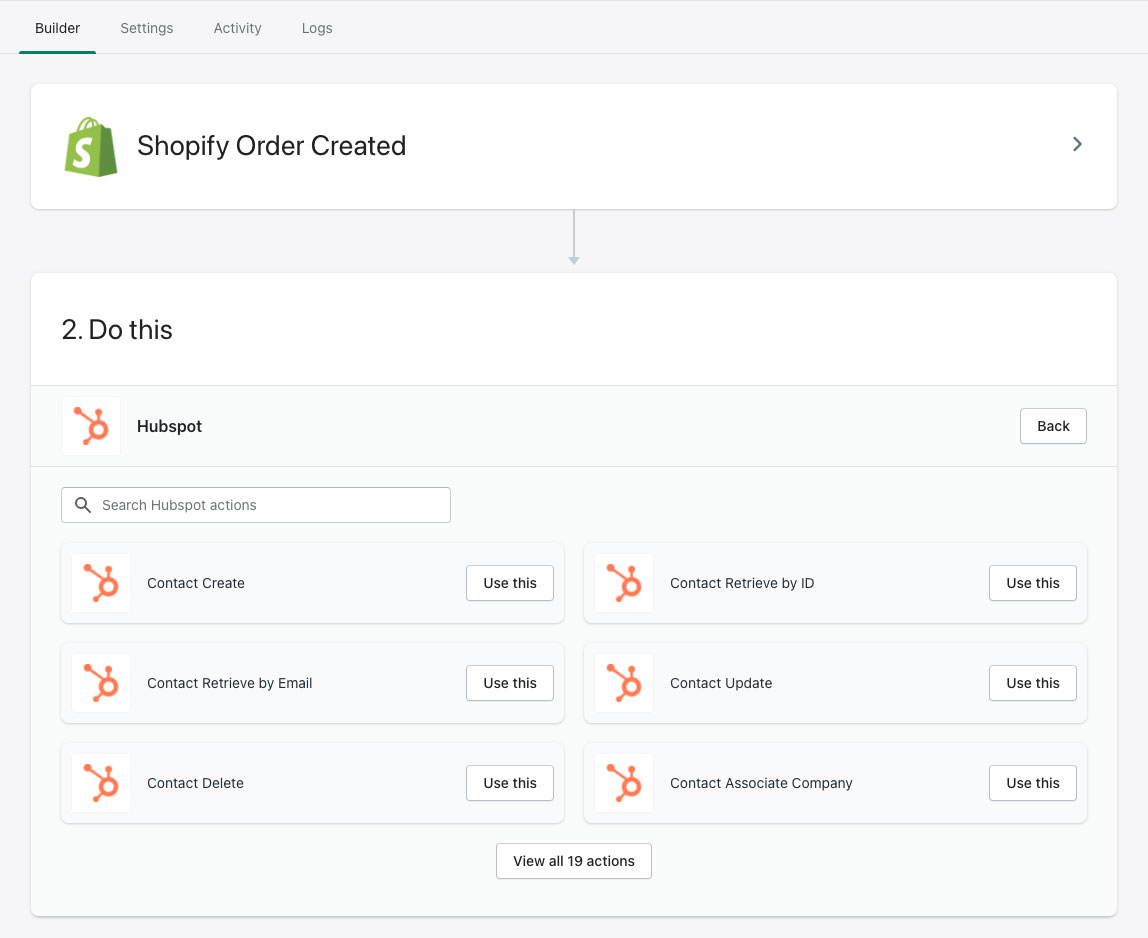Click the Contact Retrieve by ID label
Screen dimensions: 1148x938
[742, 583]
